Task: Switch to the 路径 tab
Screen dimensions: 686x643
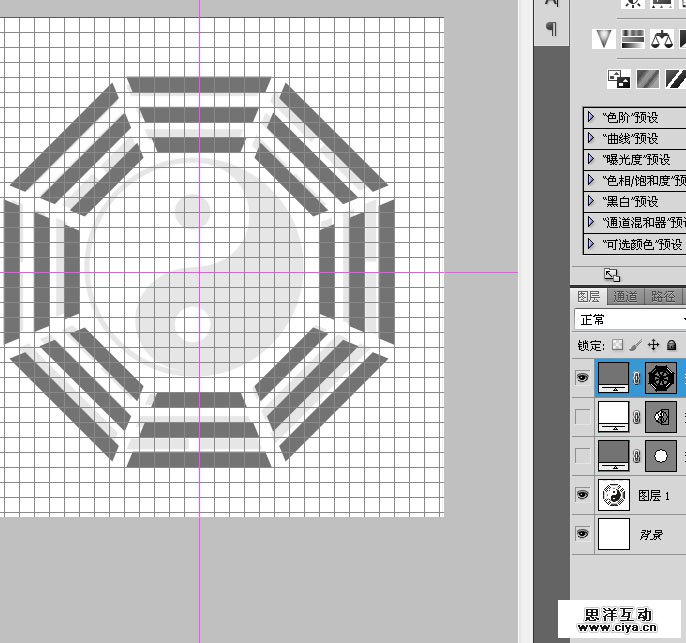Action: point(662,296)
